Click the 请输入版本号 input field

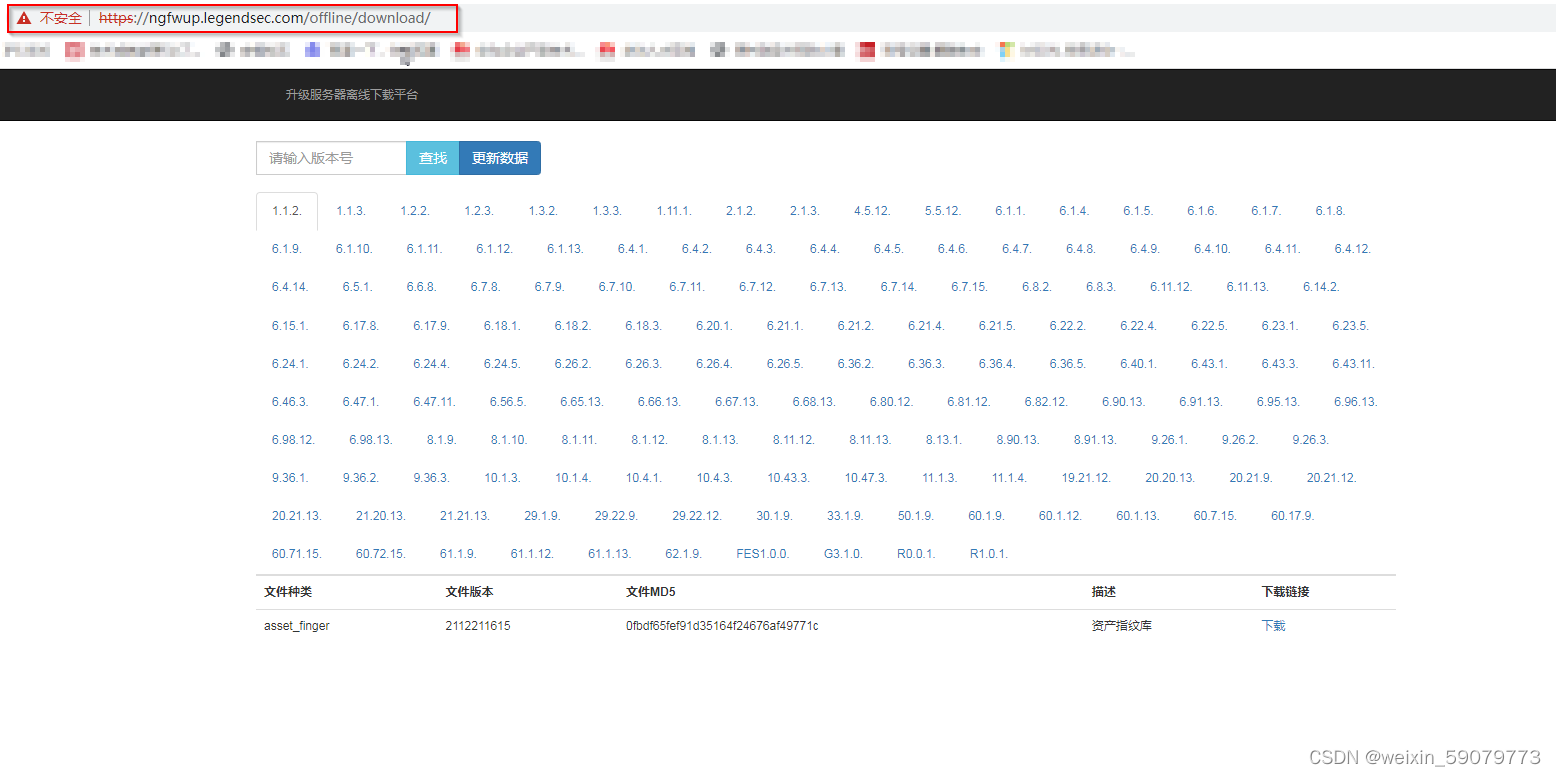[330, 158]
